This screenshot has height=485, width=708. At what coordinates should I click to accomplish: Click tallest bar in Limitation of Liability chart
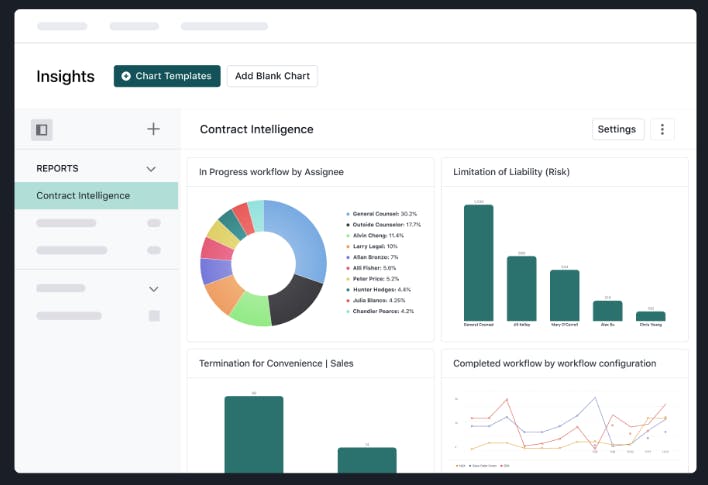point(479,263)
